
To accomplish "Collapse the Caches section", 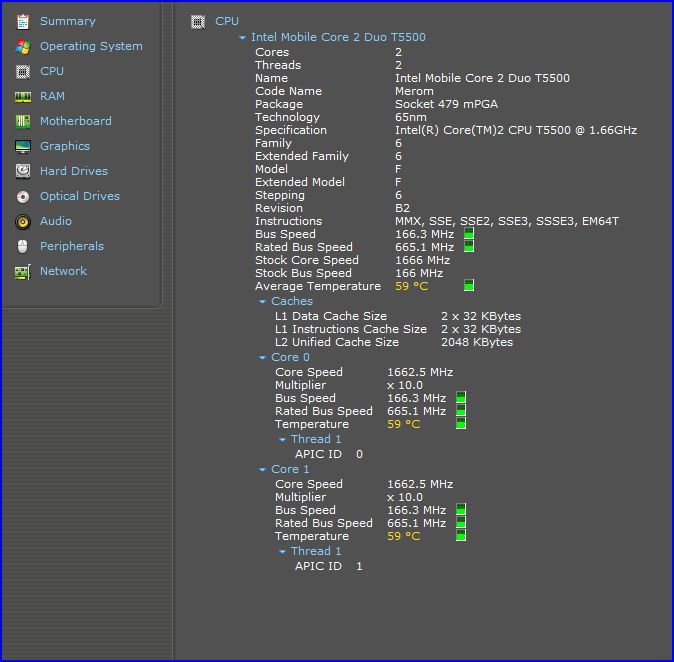I will 262,302.
